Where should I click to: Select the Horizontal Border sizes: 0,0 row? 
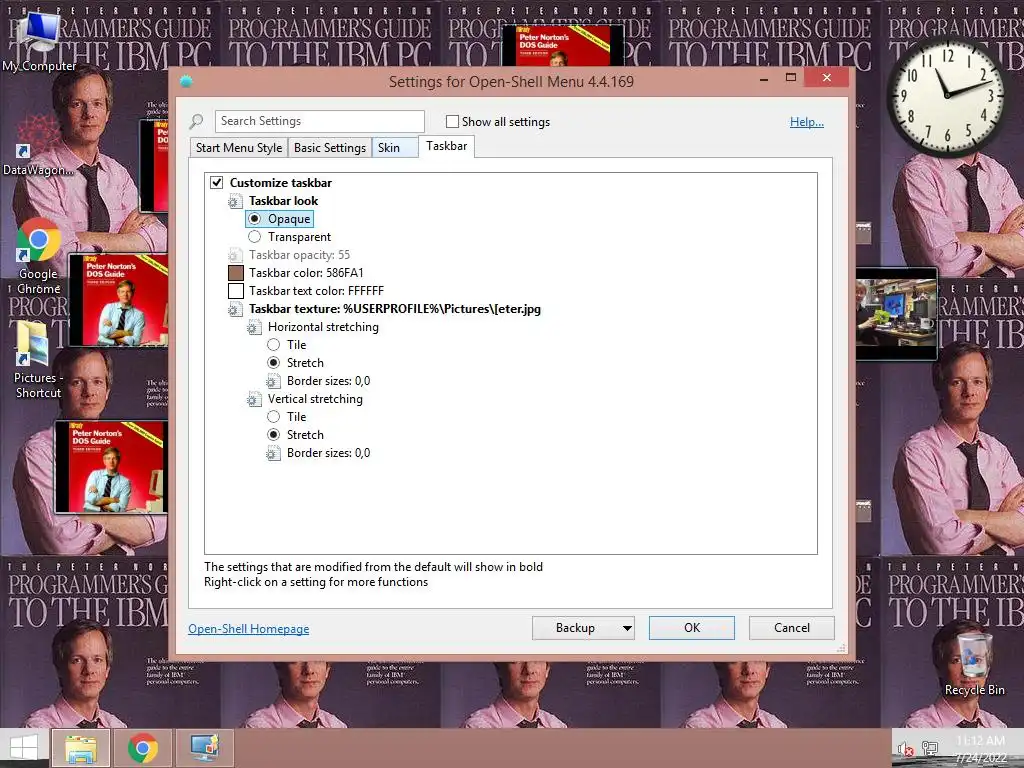(x=328, y=381)
